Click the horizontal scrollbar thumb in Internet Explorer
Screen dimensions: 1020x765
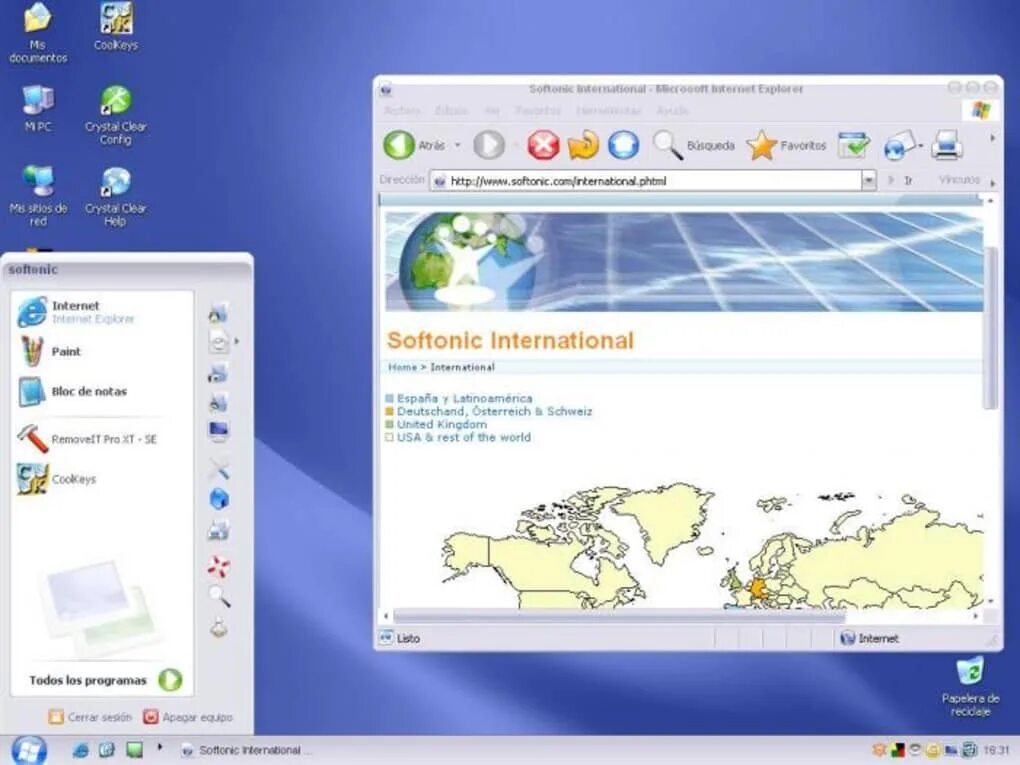click(619, 615)
